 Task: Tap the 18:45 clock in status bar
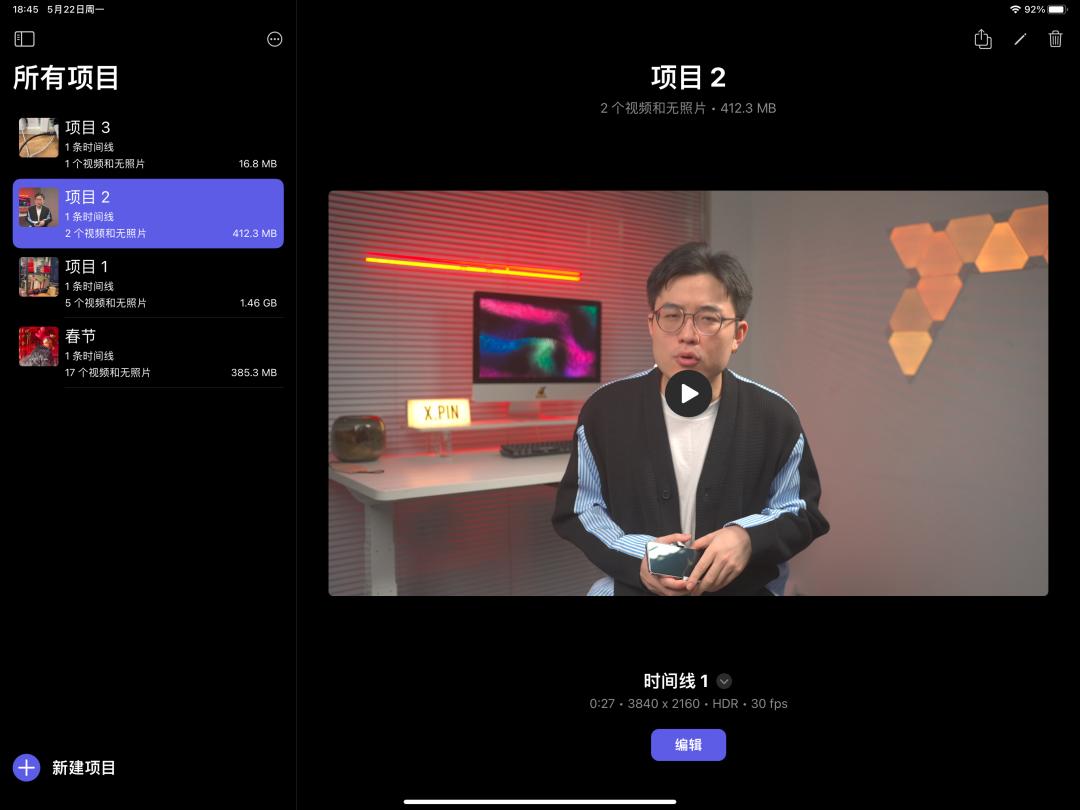[x=25, y=10]
